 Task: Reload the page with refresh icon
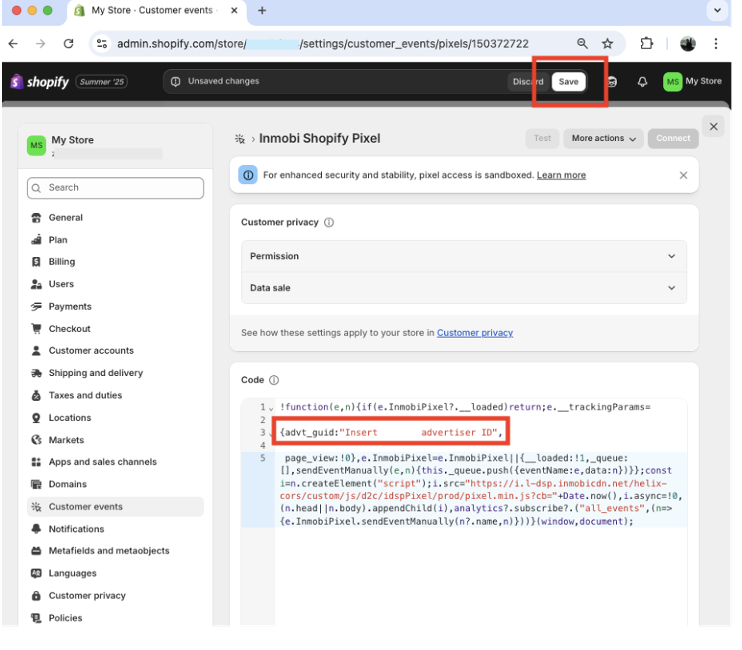[x=69, y=44]
